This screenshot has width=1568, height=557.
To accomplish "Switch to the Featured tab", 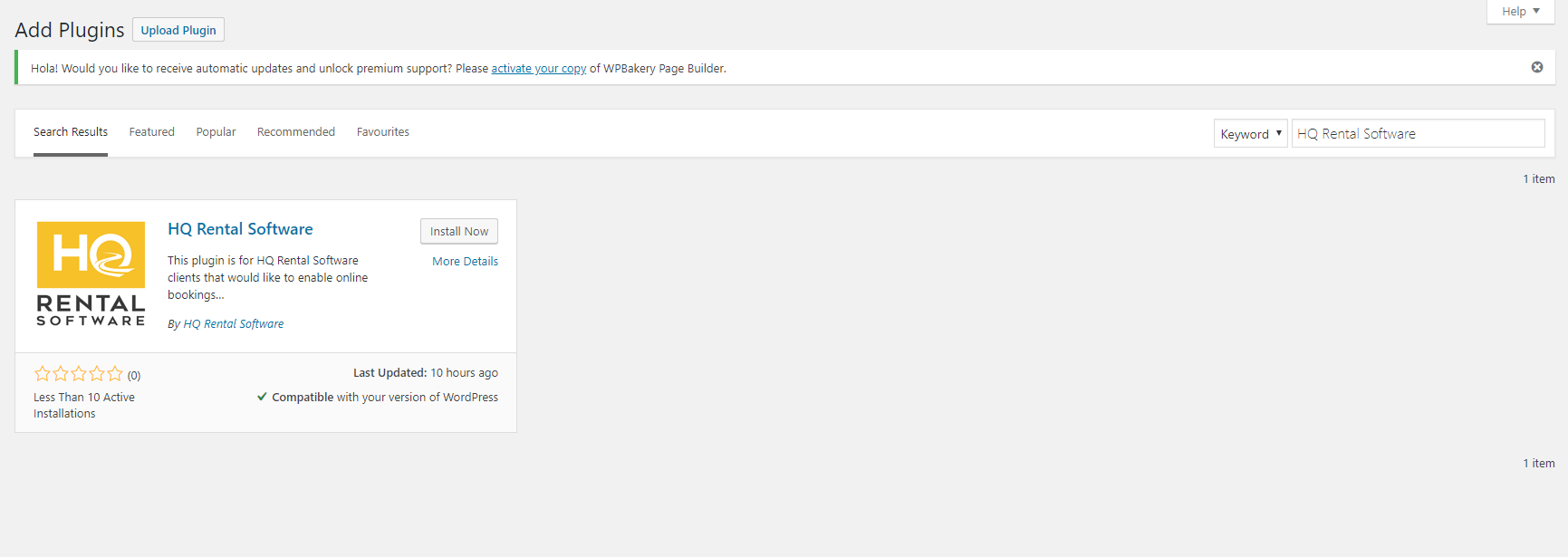I will (151, 132).
